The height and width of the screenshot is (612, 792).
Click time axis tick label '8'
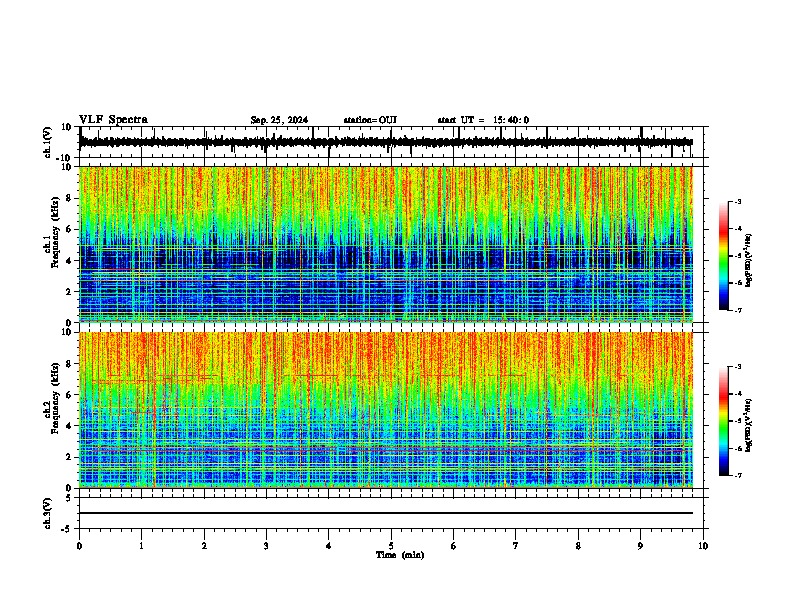pos(578,546)
